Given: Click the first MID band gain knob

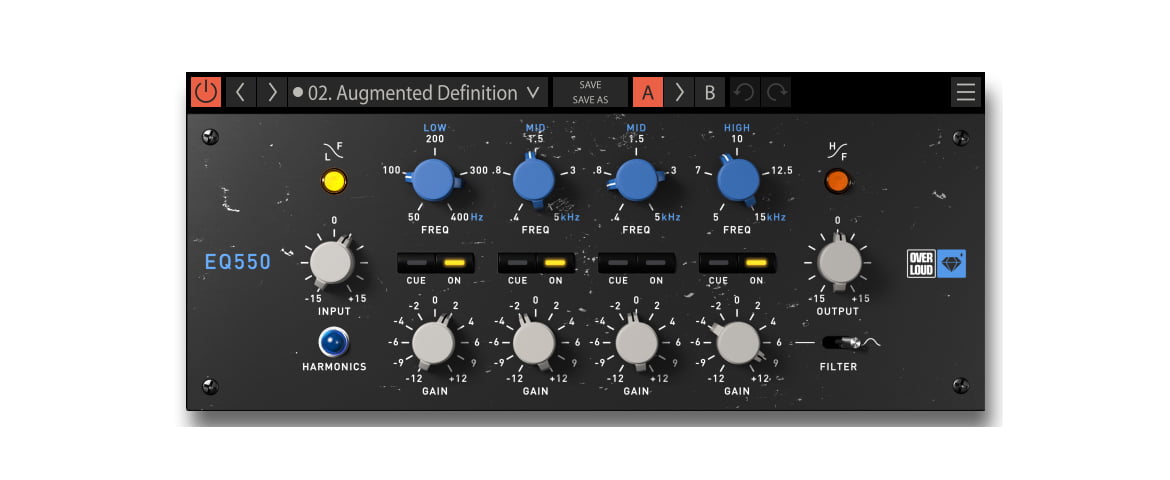Looking at the screenshot, I should (534, 343).
